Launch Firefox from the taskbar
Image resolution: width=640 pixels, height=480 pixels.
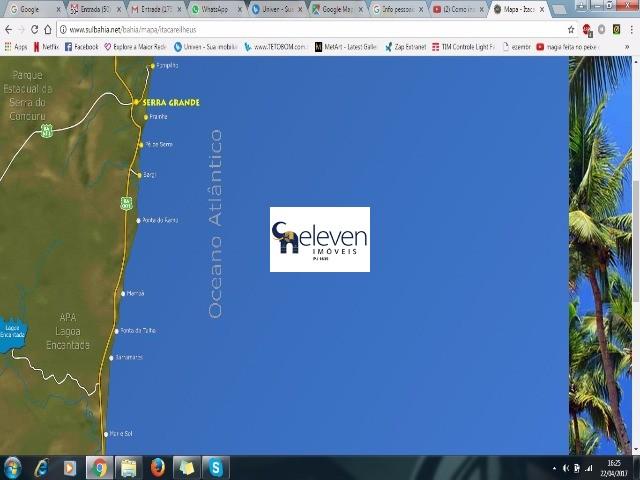(157, 467)
